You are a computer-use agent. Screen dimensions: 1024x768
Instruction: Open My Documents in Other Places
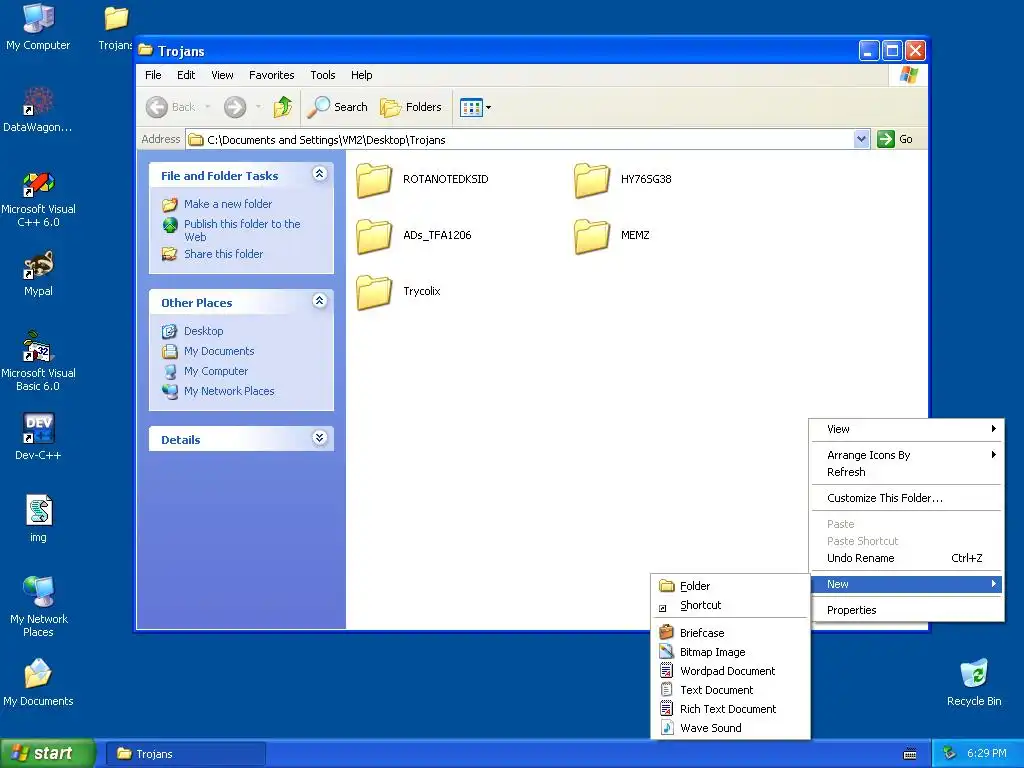[x=219, y=351]
